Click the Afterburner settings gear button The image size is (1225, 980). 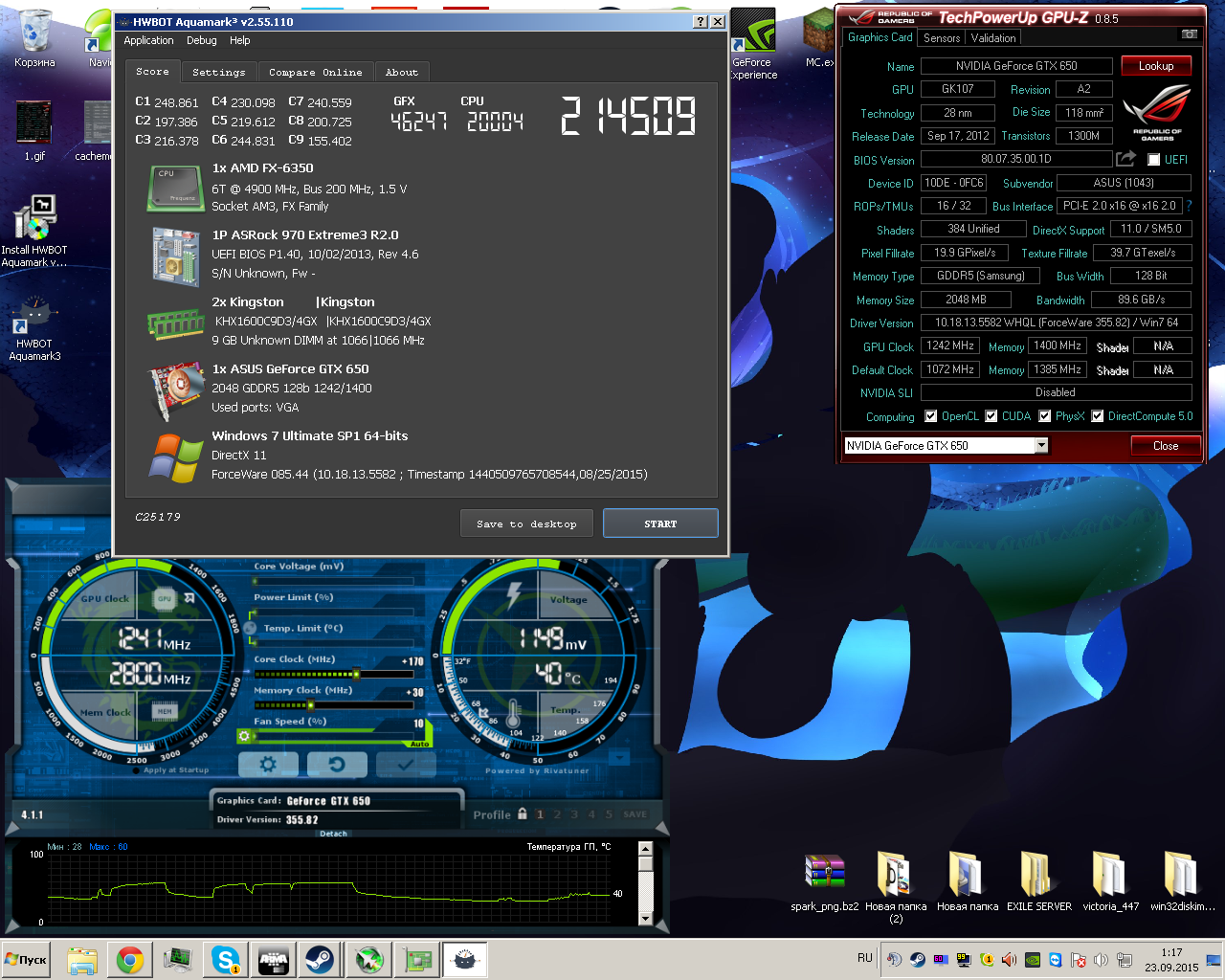267,764
